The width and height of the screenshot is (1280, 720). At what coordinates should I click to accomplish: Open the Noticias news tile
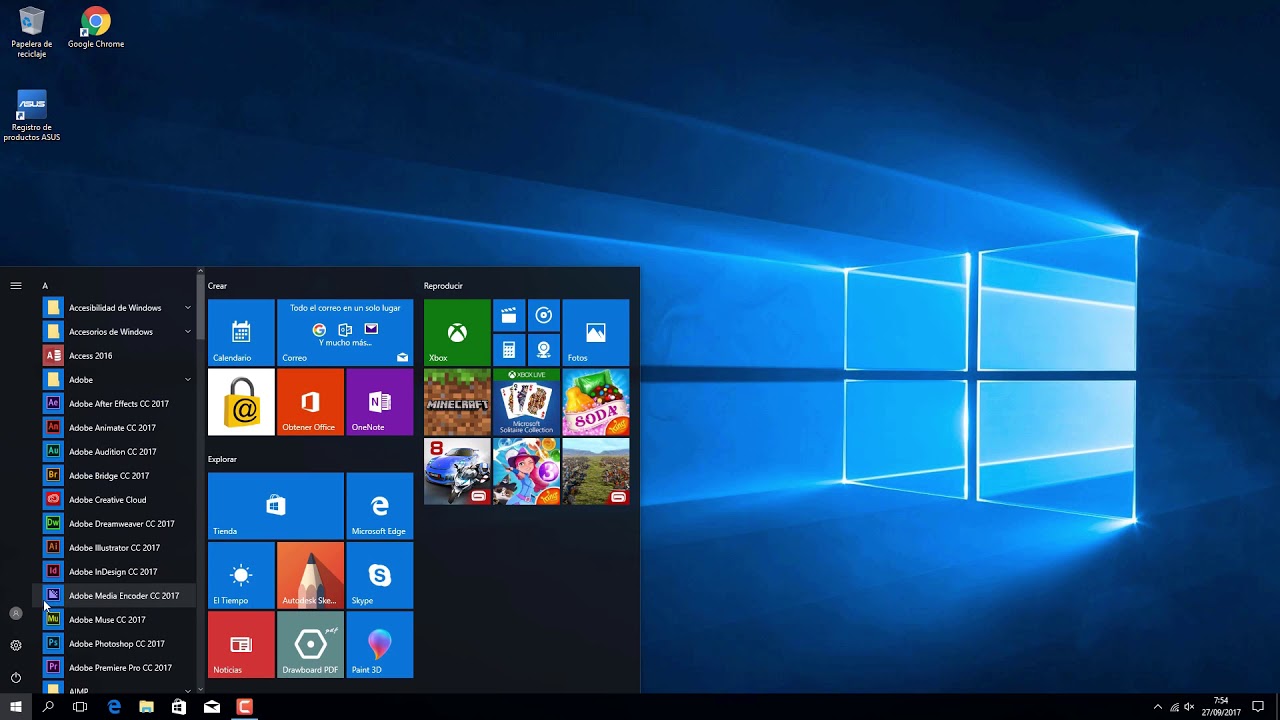tap(241, 644)
